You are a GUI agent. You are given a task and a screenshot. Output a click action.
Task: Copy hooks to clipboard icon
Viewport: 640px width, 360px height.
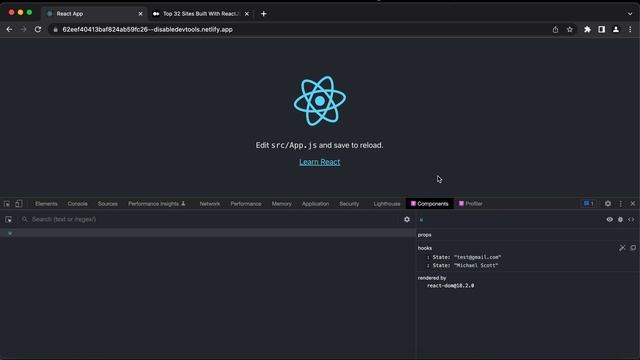(633, 248)
